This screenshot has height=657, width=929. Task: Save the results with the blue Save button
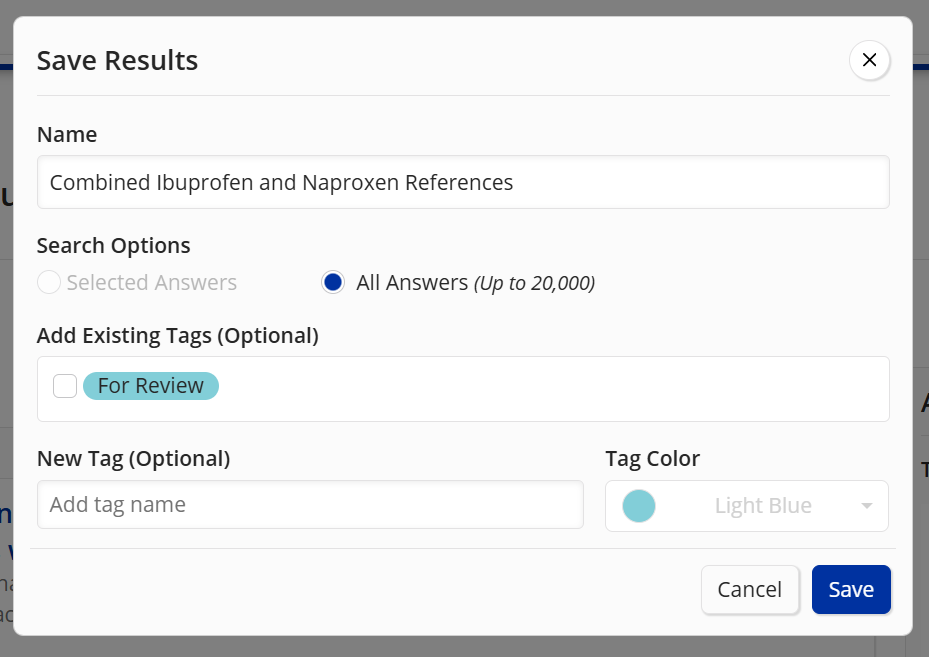(851, 589)
